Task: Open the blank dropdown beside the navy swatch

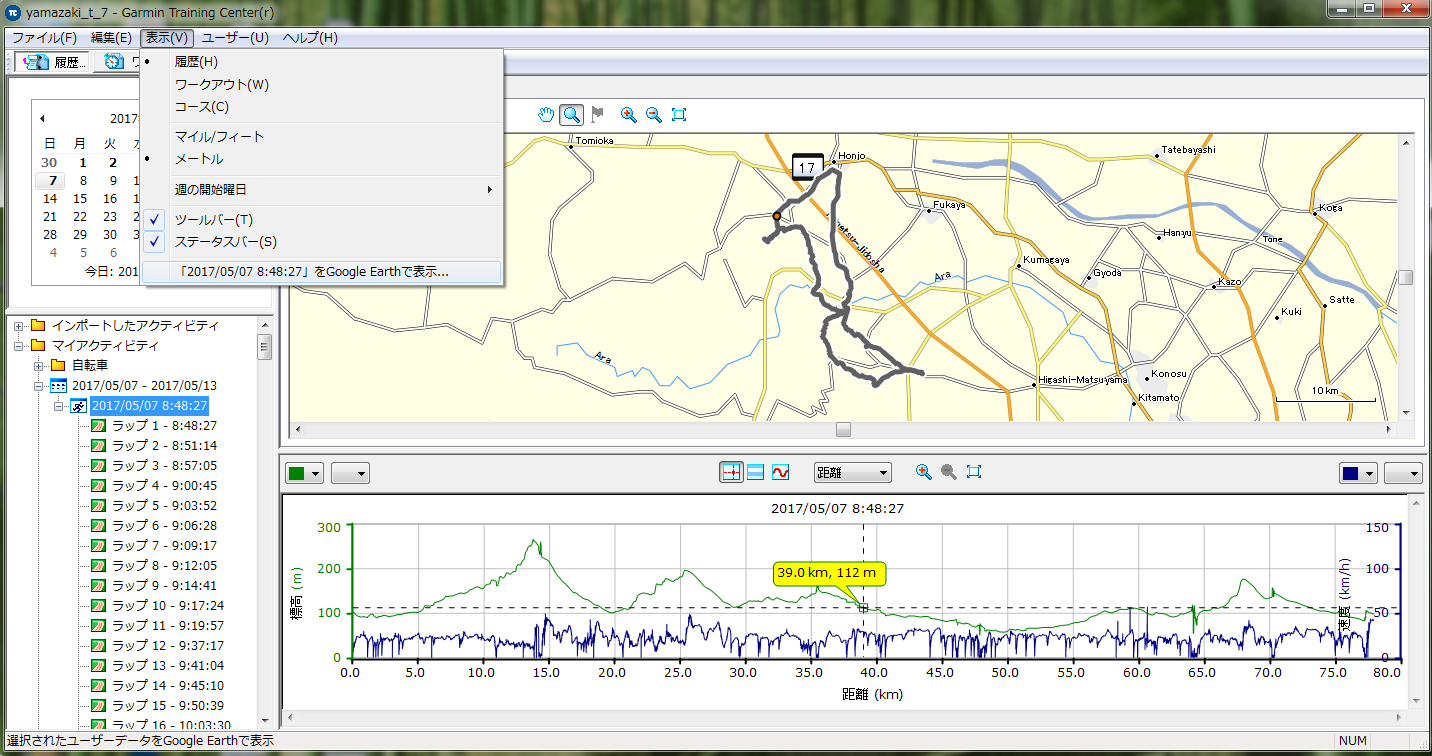Action: pyautogui.click(x=1404, y=473)
